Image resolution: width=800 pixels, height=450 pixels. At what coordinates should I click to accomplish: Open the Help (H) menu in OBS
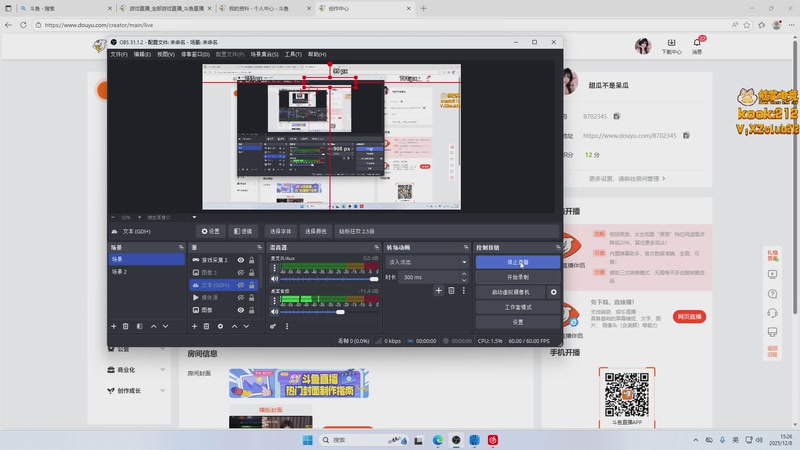(x=317, y=54)
